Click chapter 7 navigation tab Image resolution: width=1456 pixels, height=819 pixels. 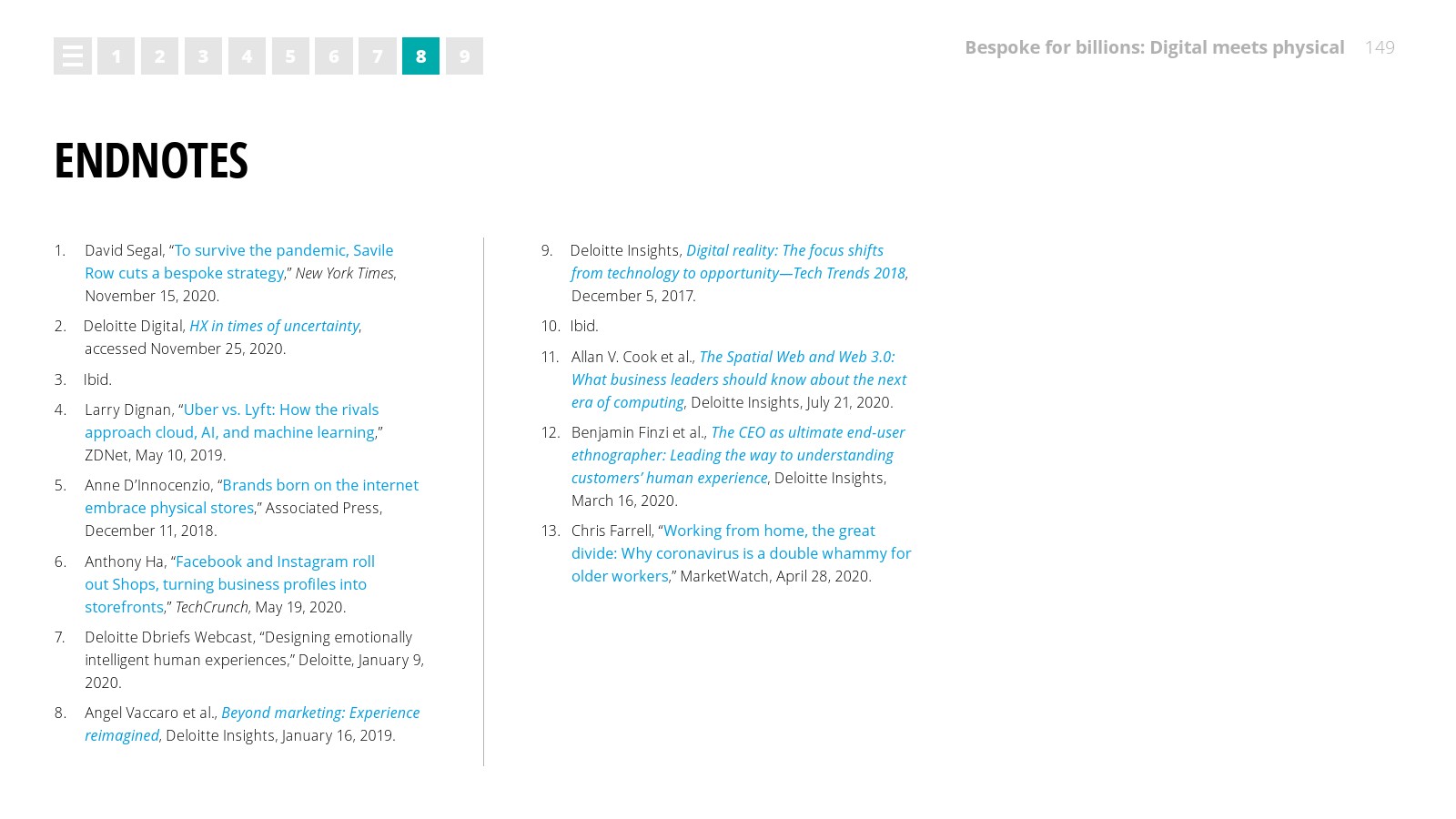pos(378,56)
